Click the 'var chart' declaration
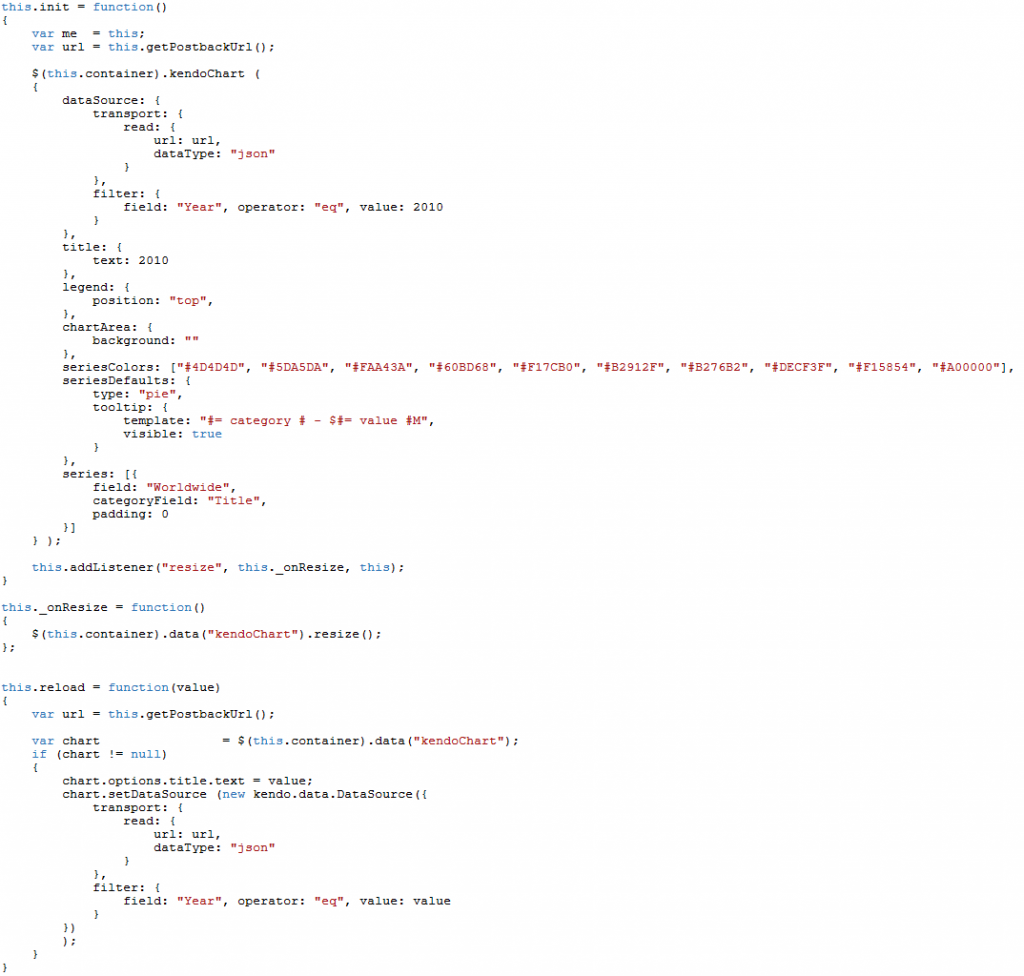This screenshot has height=976, width=1024. coord(65,741)
